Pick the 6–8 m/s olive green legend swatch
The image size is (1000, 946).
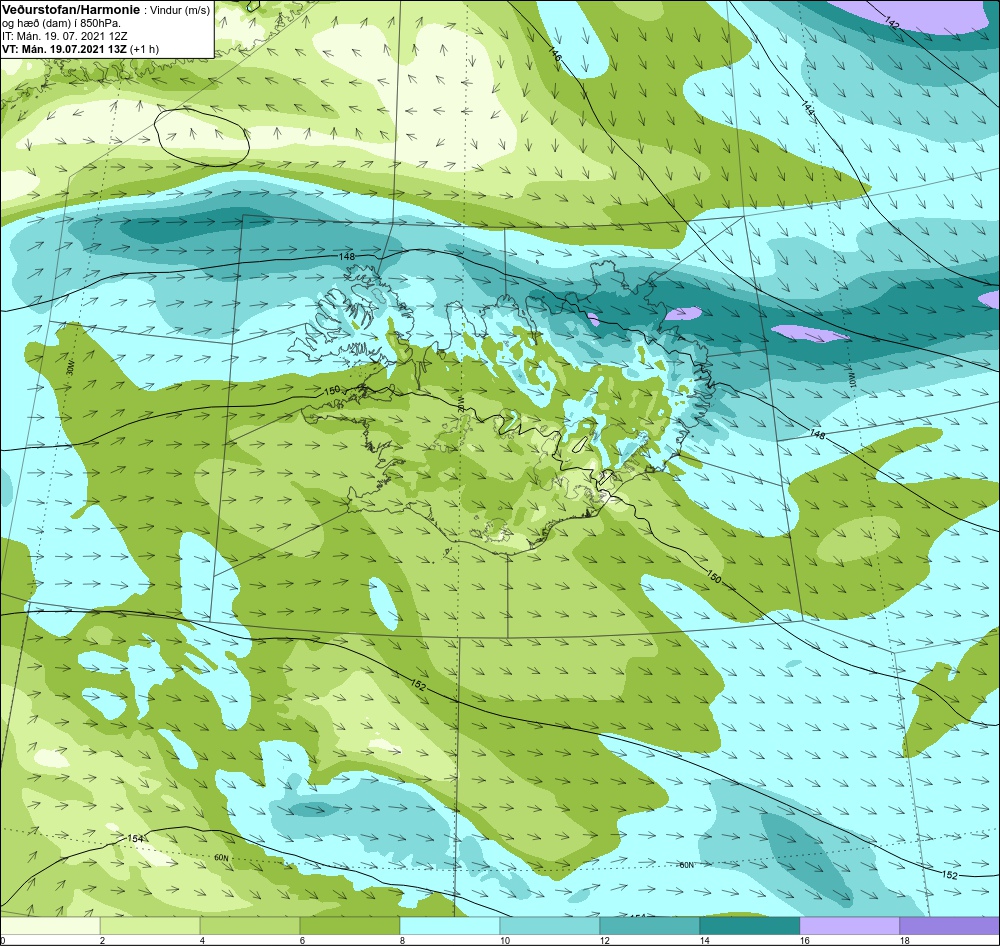tap(349, 925)
